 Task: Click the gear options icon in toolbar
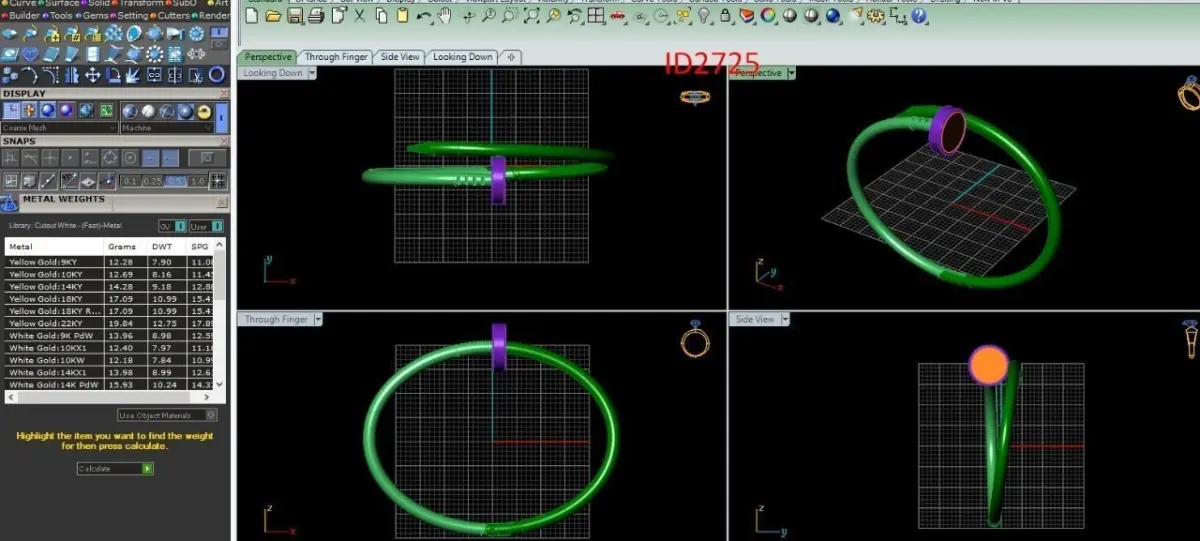point(877,15)
